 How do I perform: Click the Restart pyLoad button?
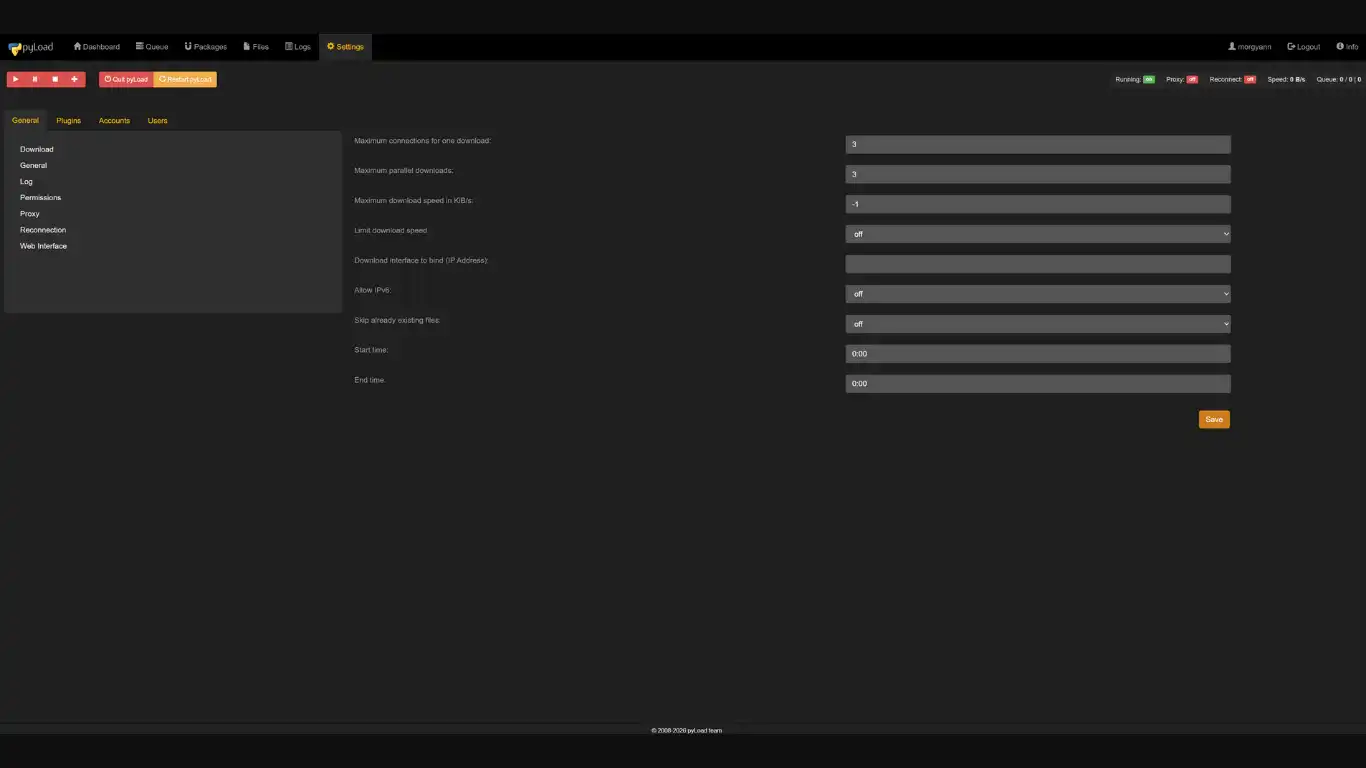[185, 79]
